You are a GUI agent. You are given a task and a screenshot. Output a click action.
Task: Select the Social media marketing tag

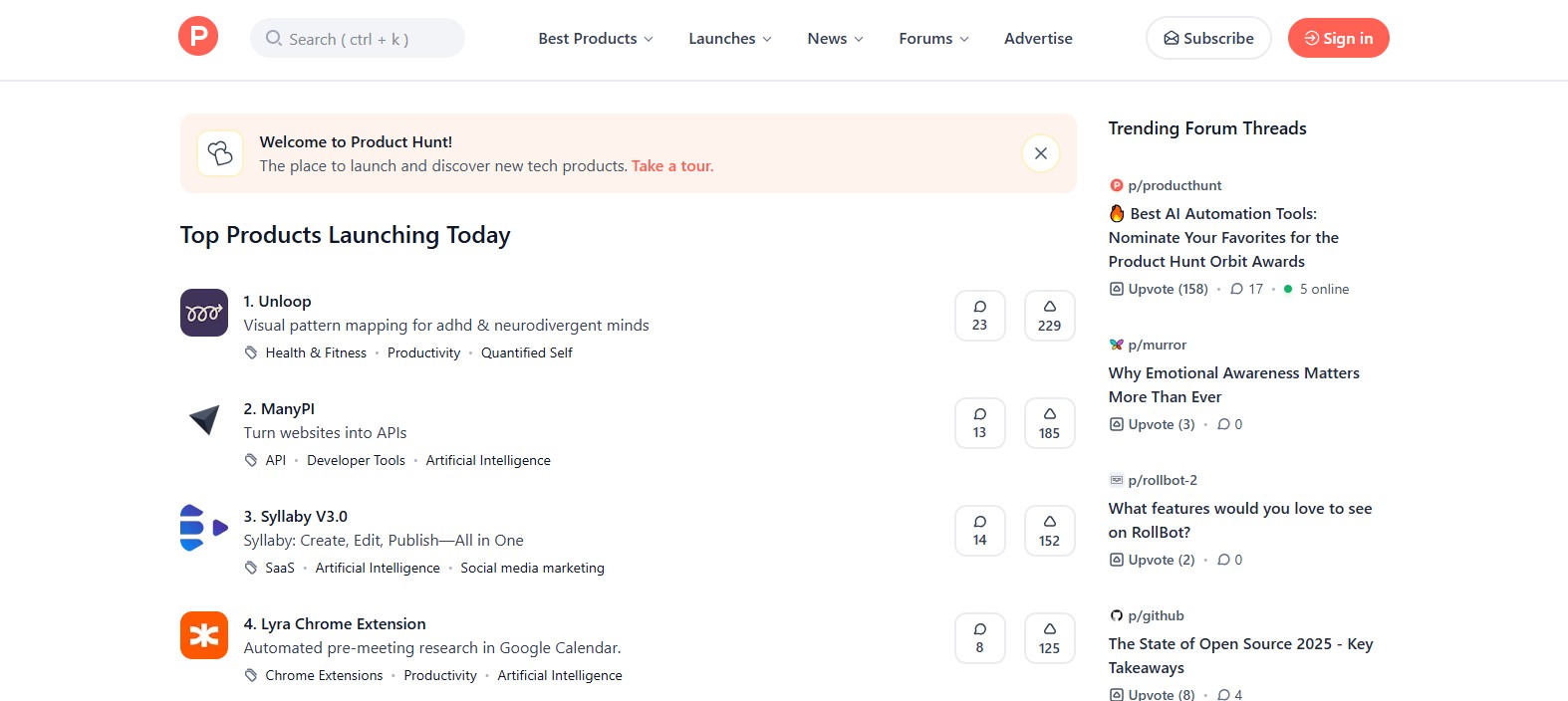532,568
